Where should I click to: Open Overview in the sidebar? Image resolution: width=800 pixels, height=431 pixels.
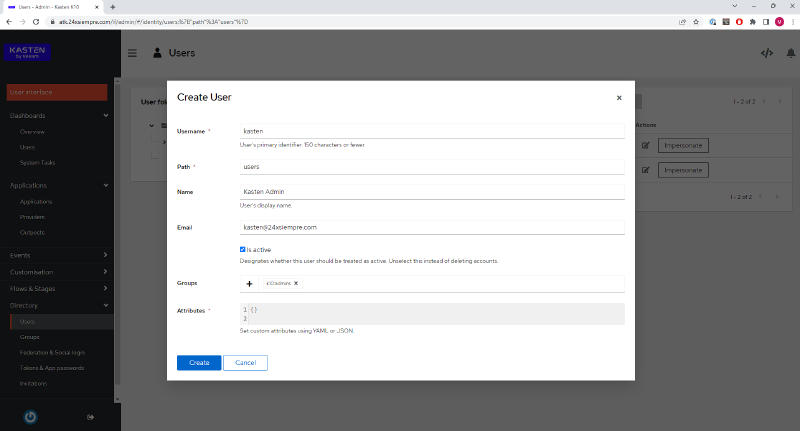pyautogui.click(x=32, y=132)
